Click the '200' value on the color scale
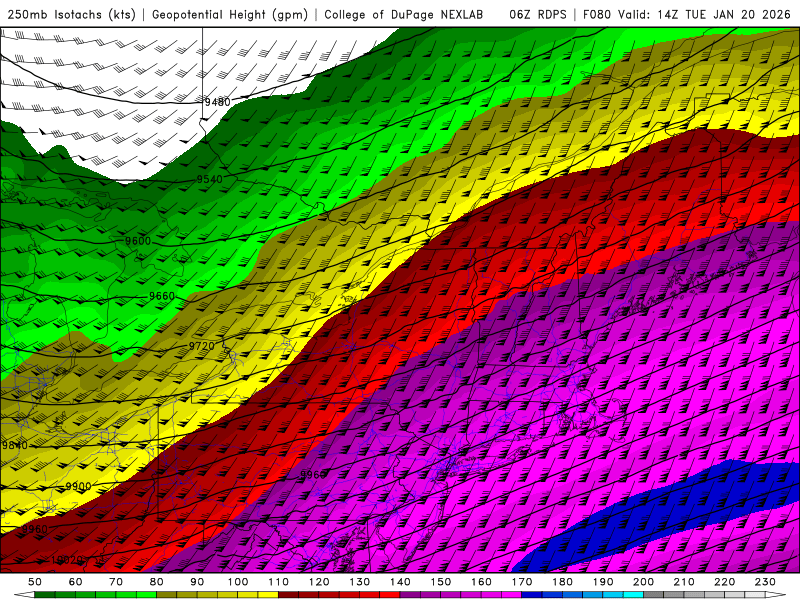Screen dimensions: 800x600 click(x=643, y=582)
